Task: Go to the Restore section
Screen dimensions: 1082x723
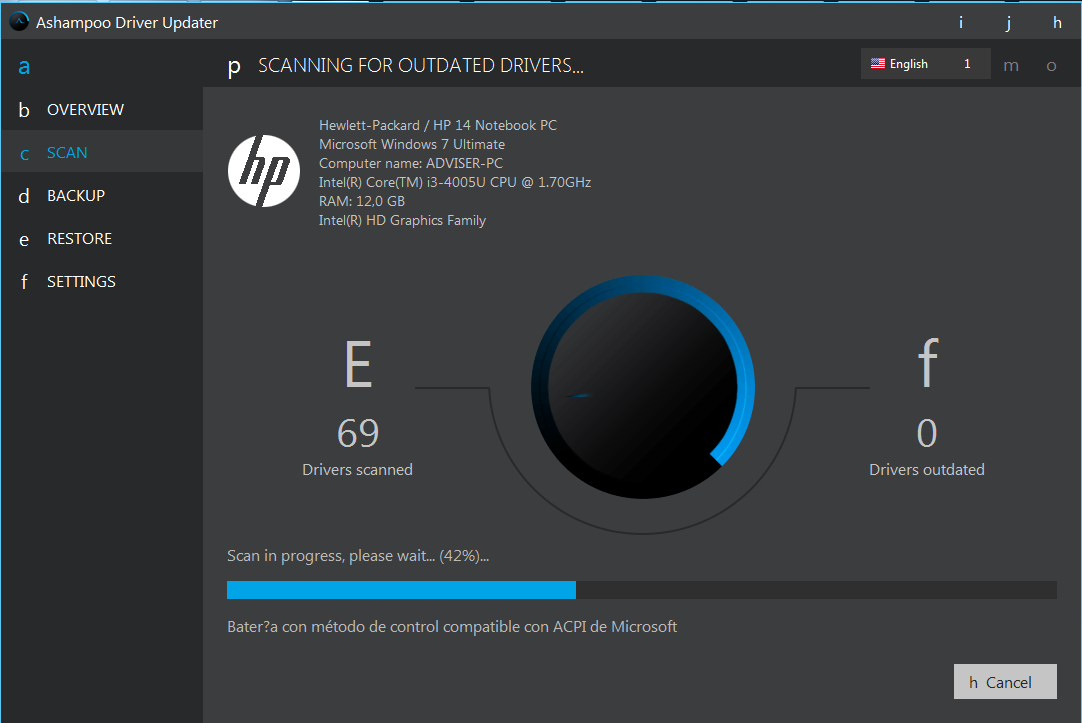Action: click(102, 239)
